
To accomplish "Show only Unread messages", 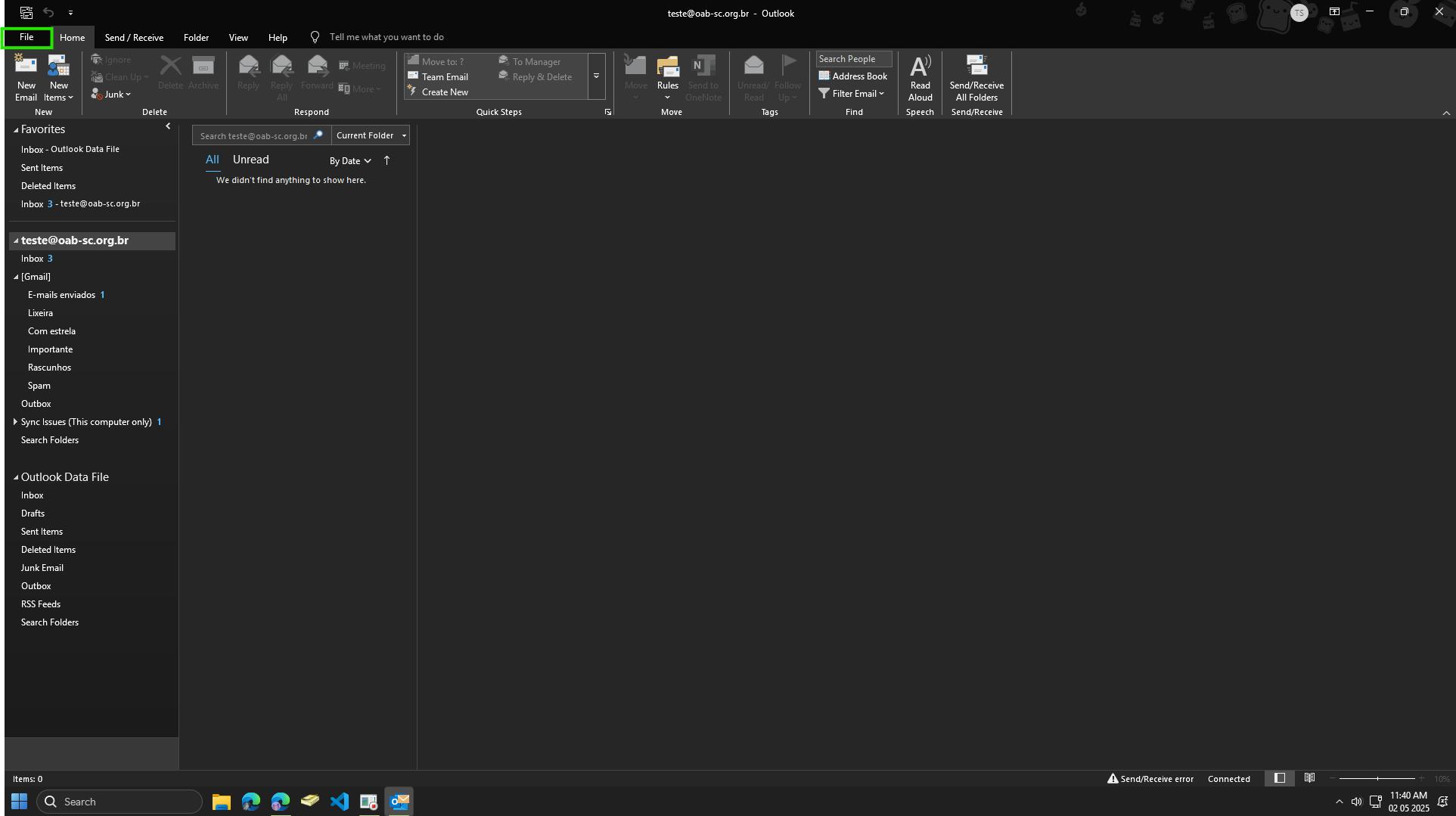I will click(x=250, y=160).
